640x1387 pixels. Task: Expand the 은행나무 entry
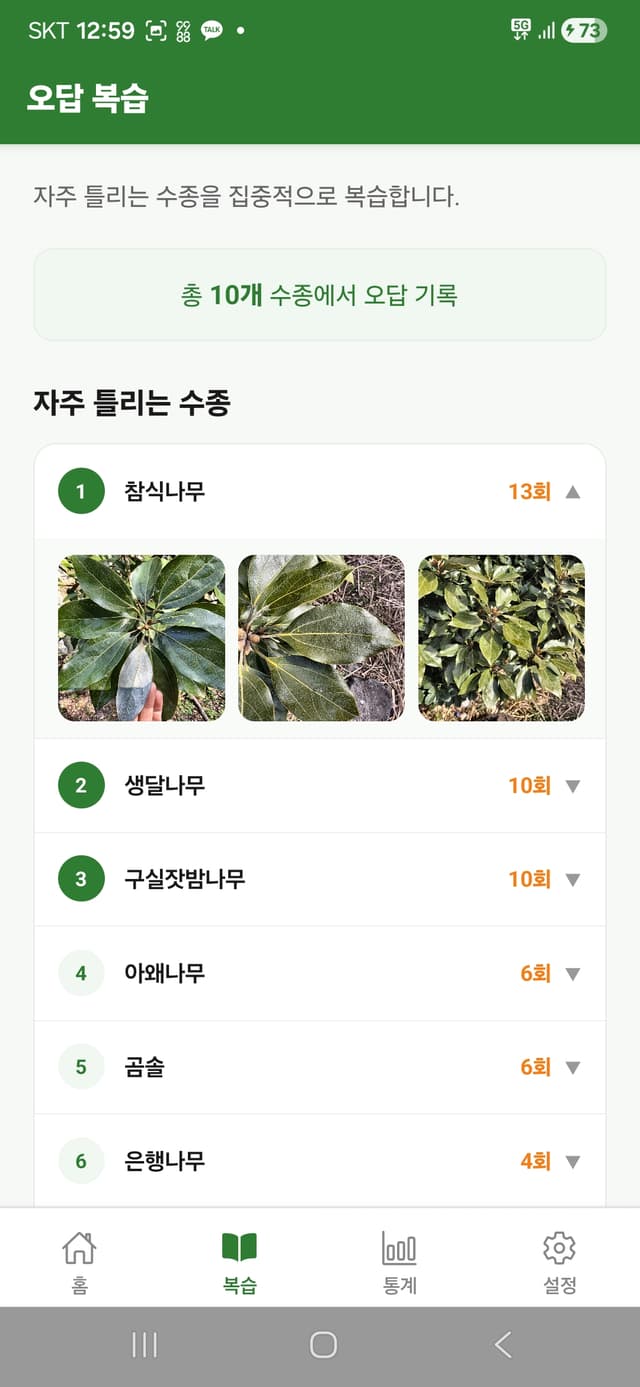(571, 1159)
